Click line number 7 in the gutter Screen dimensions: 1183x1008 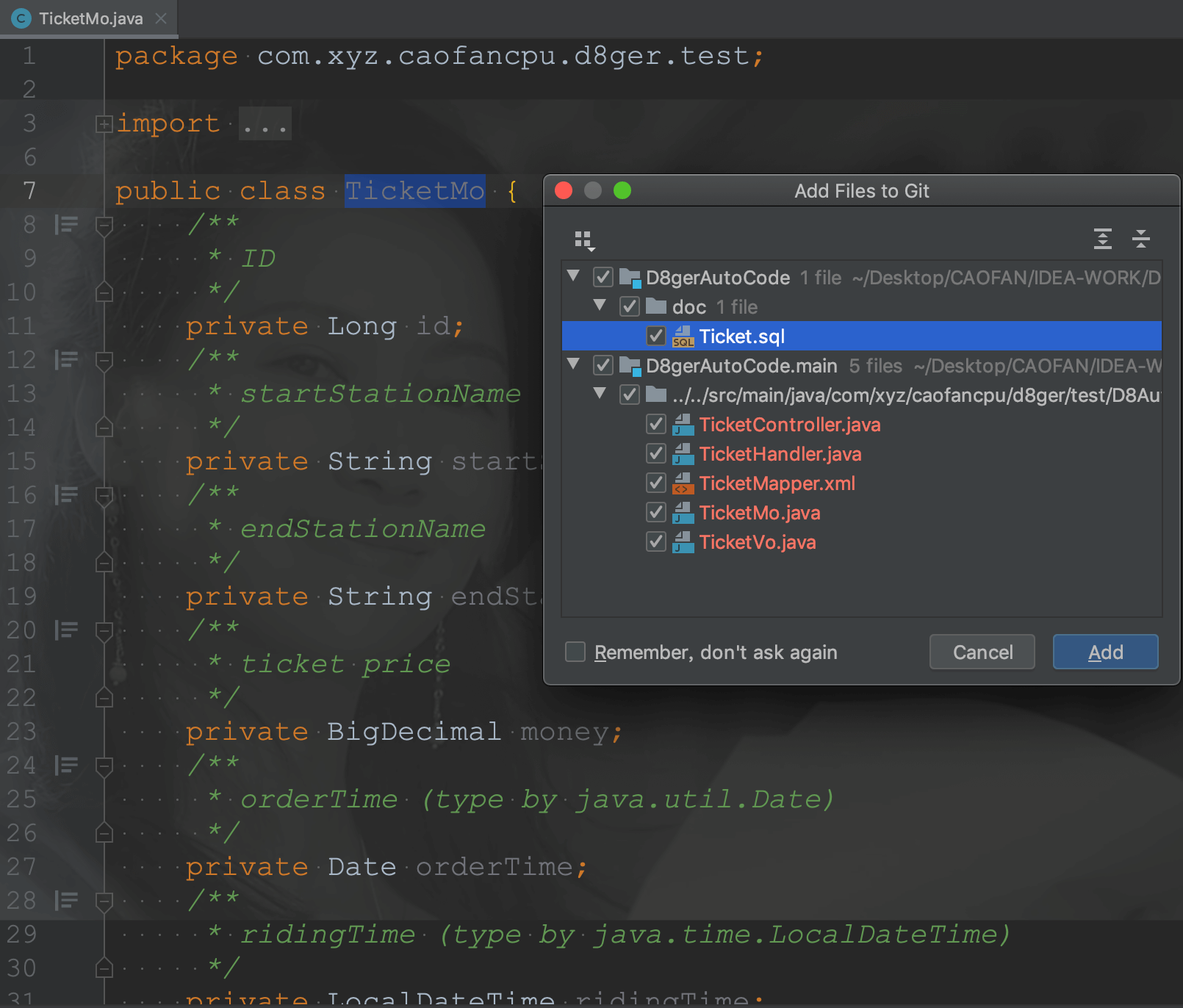(29, 191)
